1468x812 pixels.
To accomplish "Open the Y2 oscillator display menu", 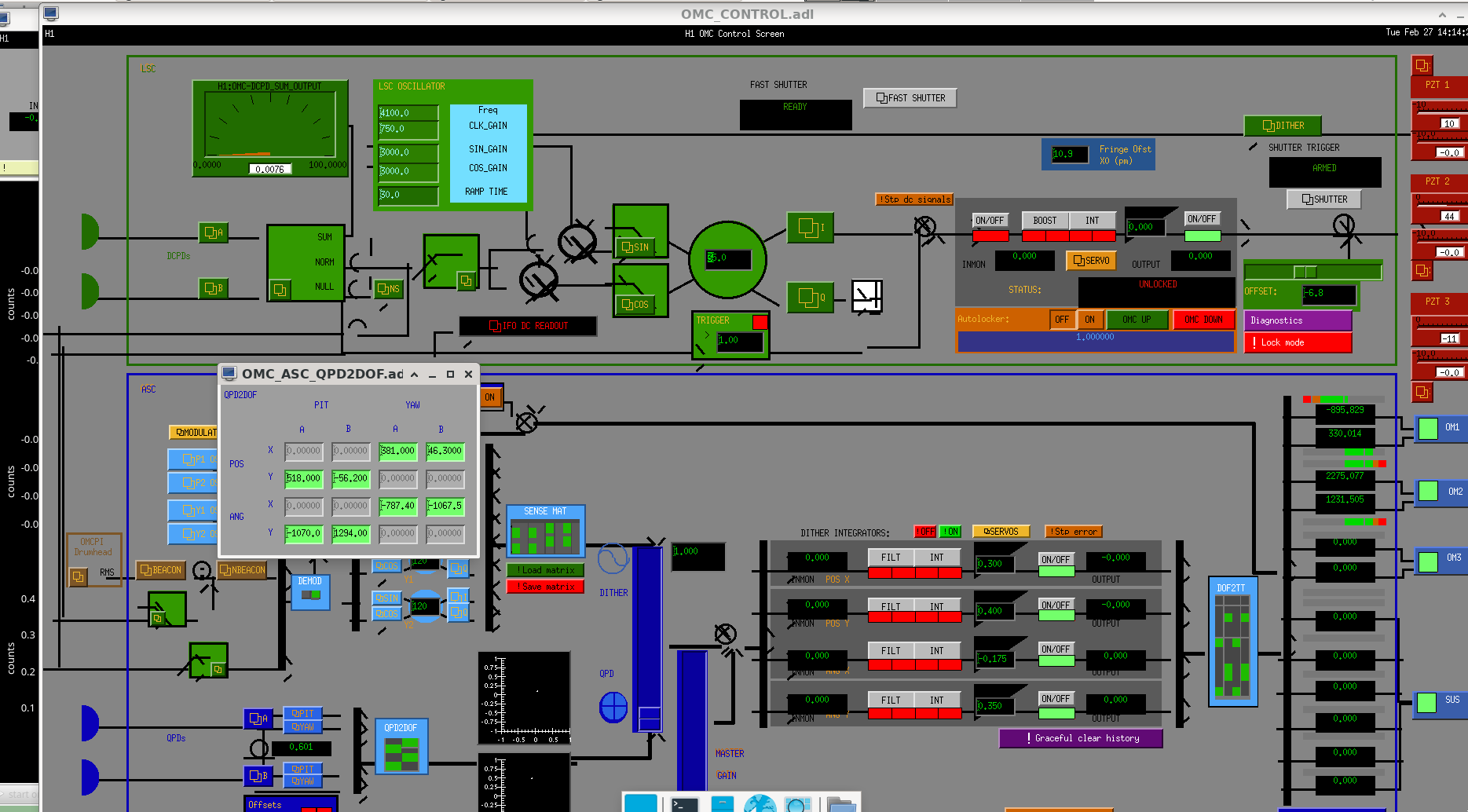I will 193,534.
